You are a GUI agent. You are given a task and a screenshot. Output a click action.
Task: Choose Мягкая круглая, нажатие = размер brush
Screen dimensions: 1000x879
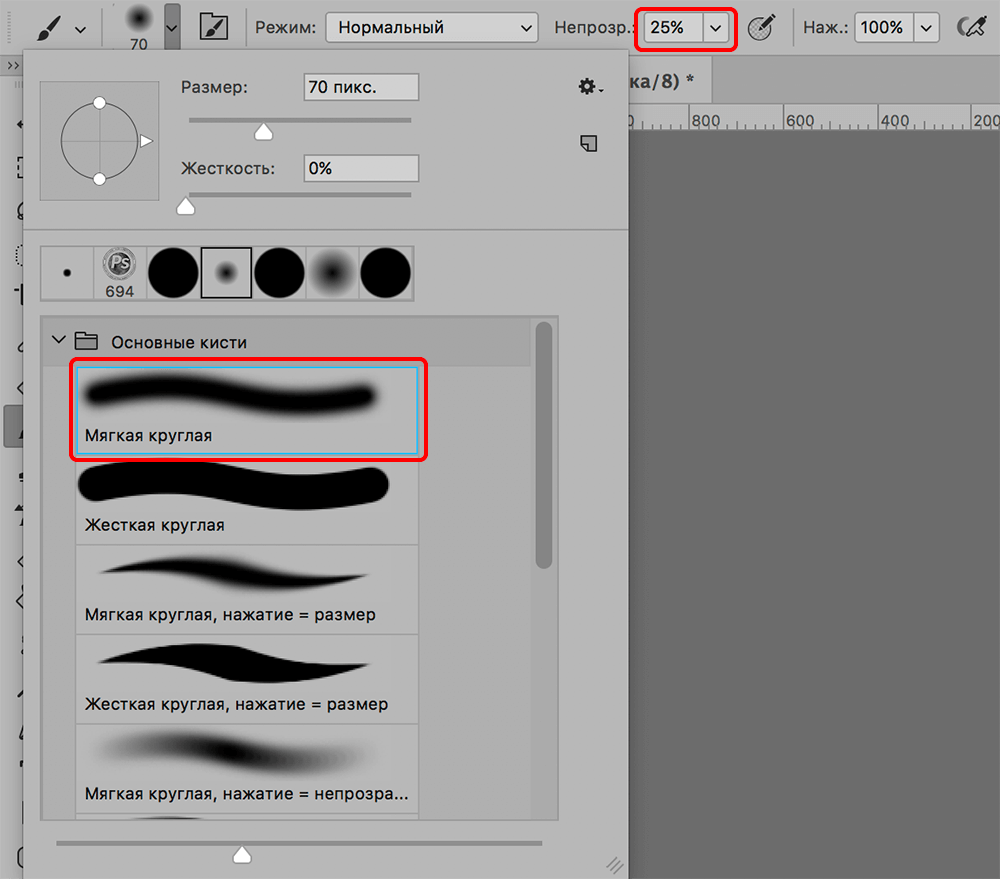pyautogui.click(x=247, y=589)
